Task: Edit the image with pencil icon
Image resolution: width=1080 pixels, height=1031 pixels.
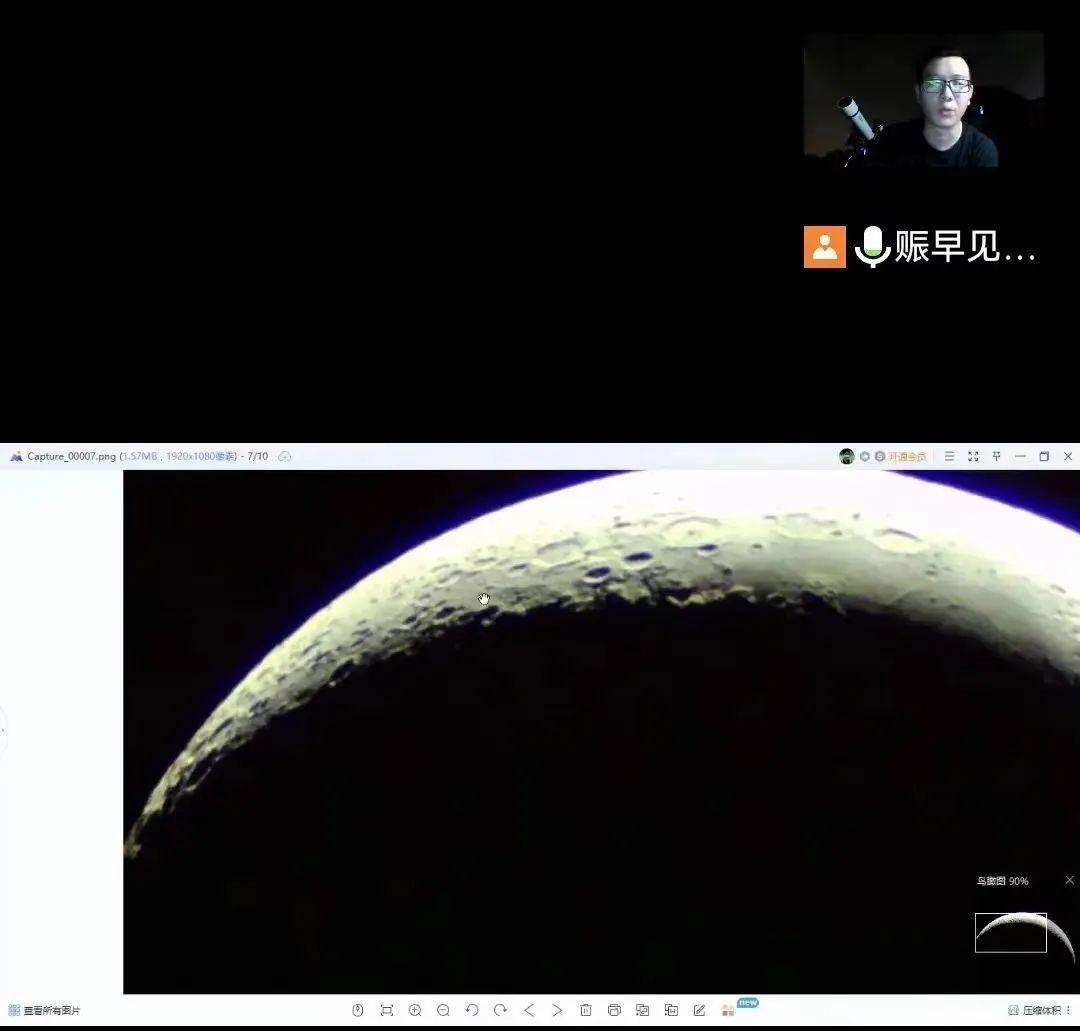Action: pos(699,1010)
